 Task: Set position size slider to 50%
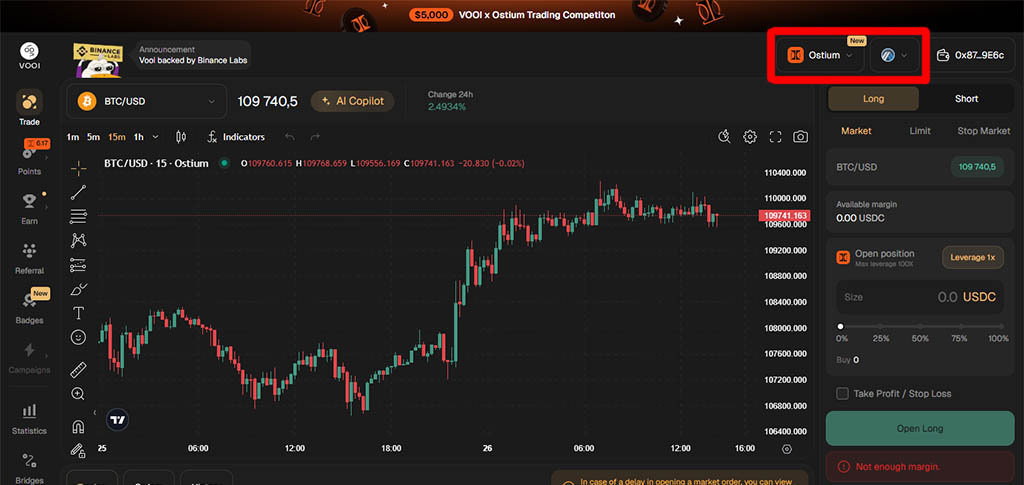(920, 326)
